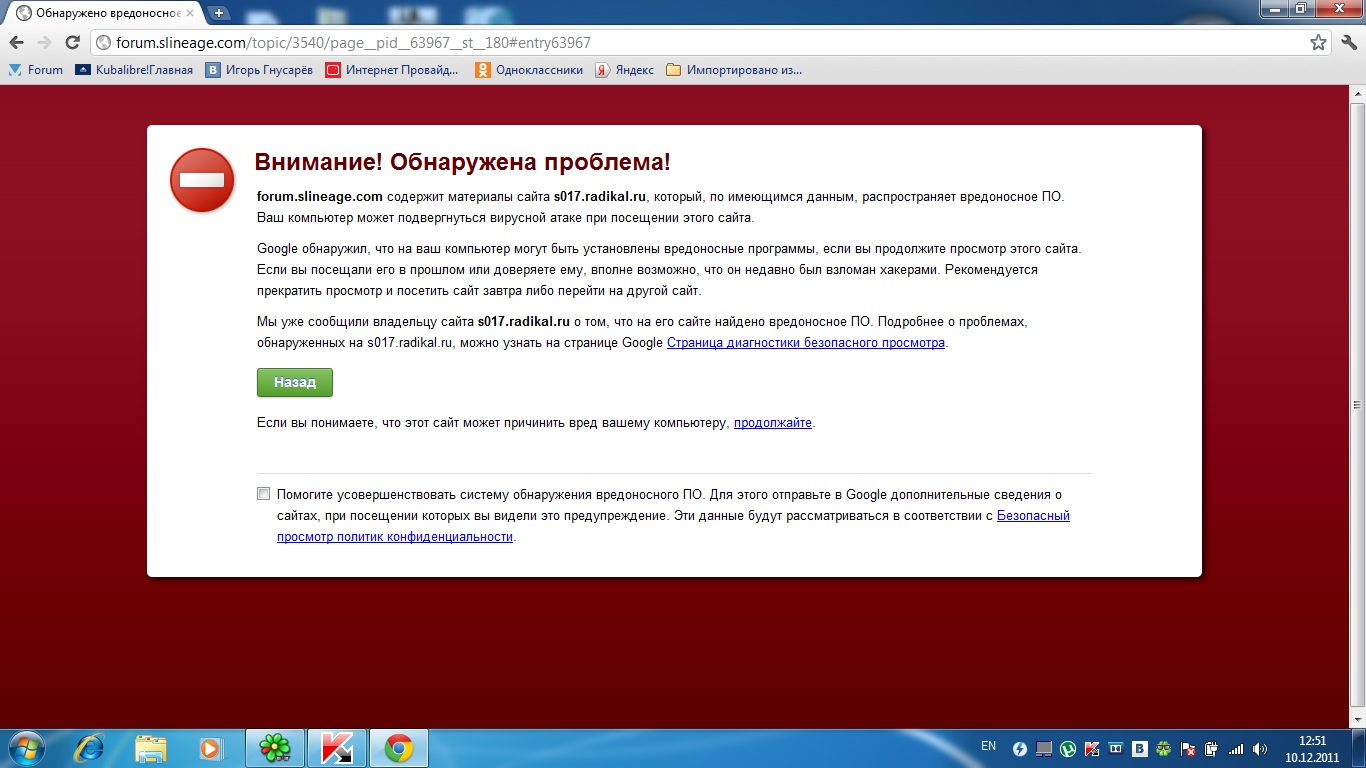The height and width of the screenshot is (768, 1366).
Task: Follow the Страница диагностики безопасного просмотра link
Action: pyautogui.click(x=806, y=343)
